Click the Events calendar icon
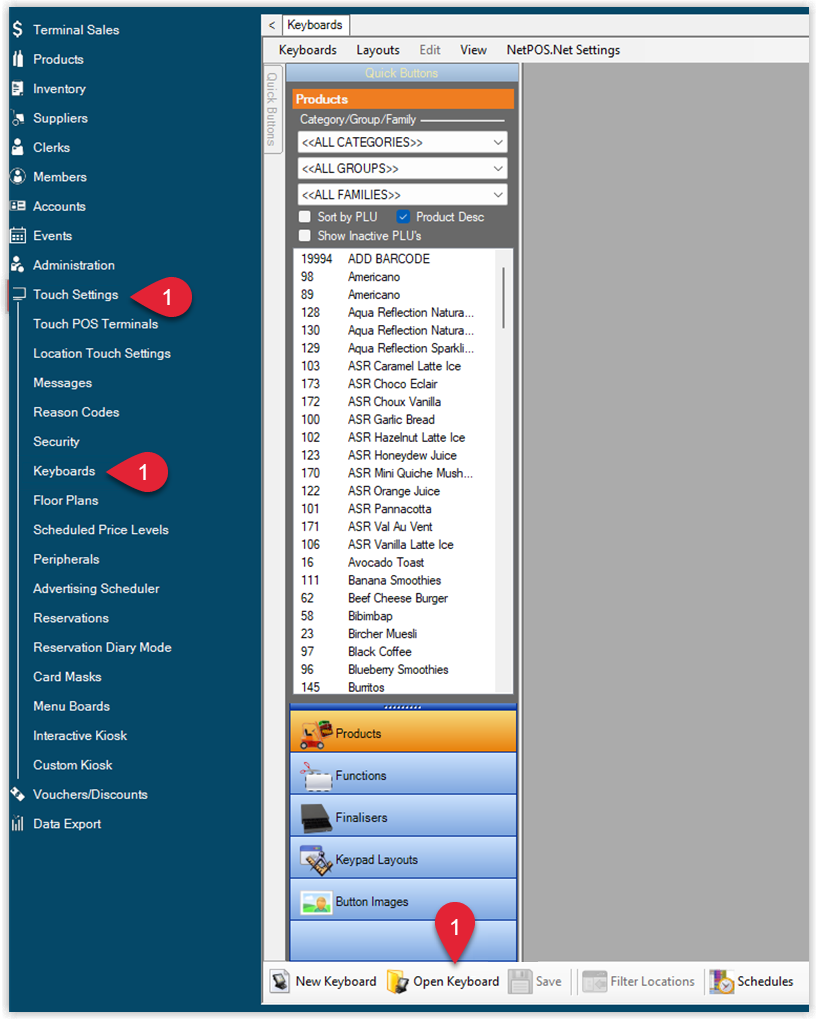Viewport: 817px width, 1020px height. (x=18, y=235)
